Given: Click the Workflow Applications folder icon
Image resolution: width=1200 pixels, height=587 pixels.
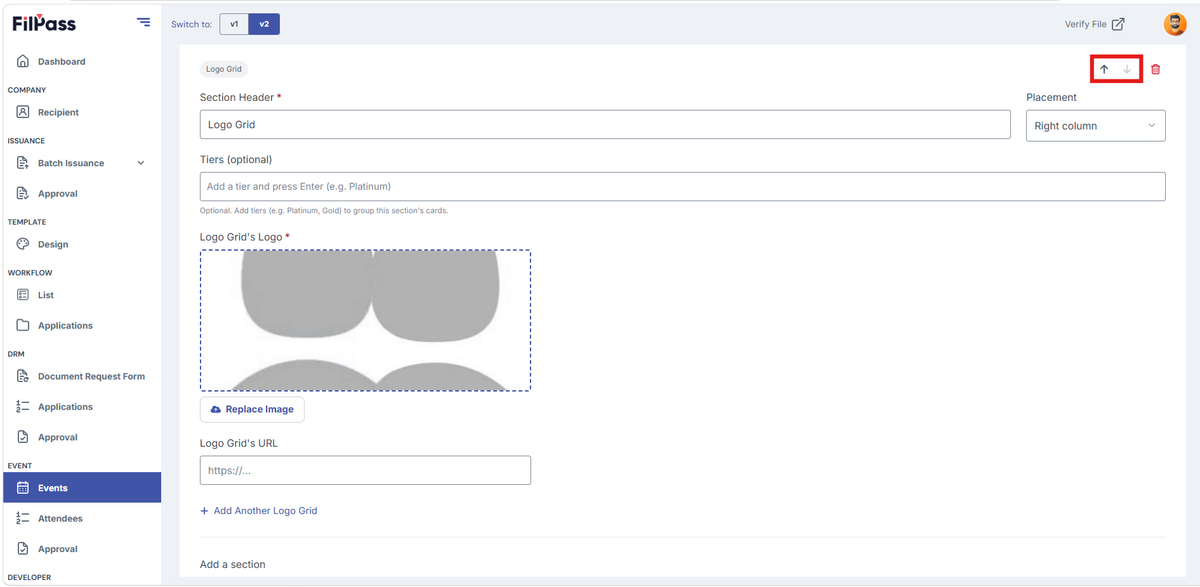Looking at the screenshot, I should pyautogui.click(x=23, y=326).
